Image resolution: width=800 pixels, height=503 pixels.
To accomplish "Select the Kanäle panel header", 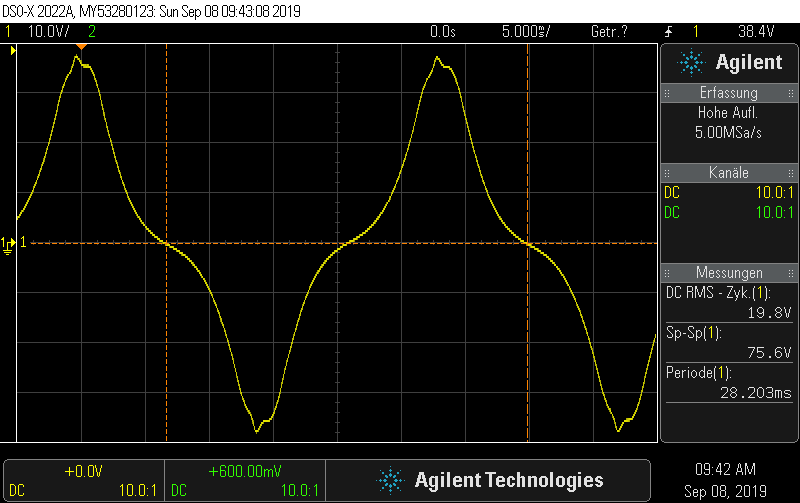I will (x=729, y=172).
